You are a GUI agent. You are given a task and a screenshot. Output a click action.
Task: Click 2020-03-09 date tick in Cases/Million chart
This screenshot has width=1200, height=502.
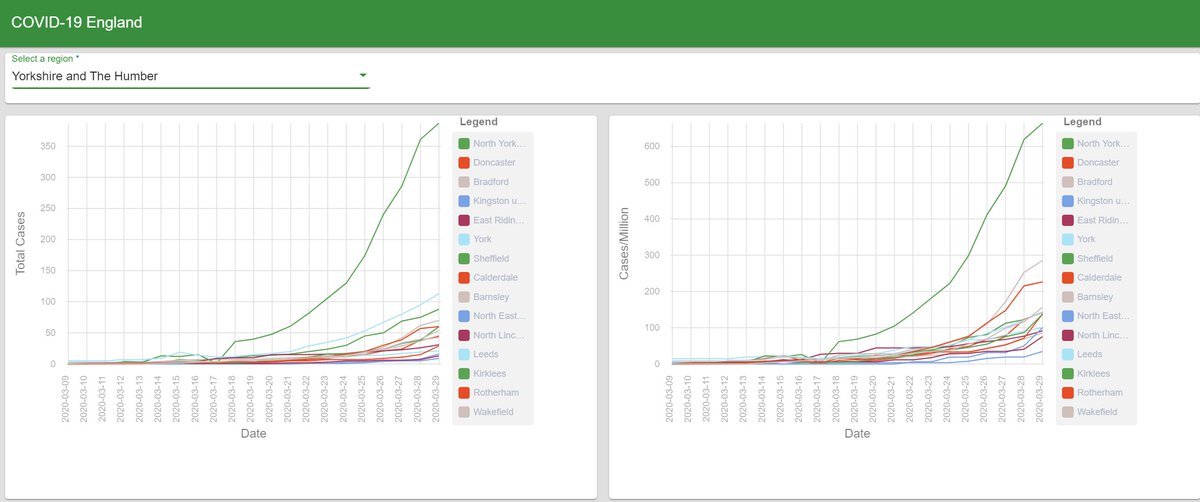[671, 397]
